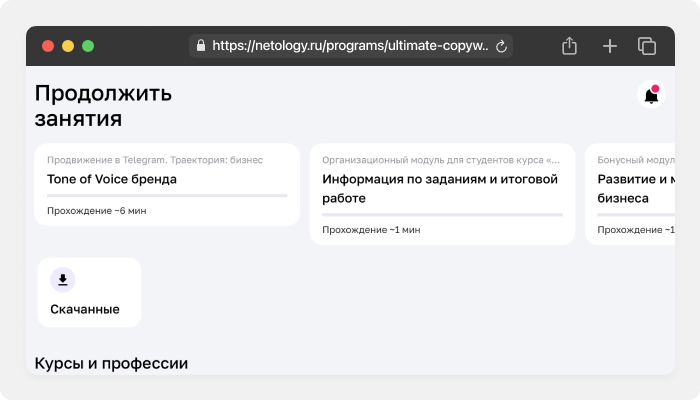Click the download arrow icon above Скачанные
Viewport: 700px width, 400px height.
(63, 280)
